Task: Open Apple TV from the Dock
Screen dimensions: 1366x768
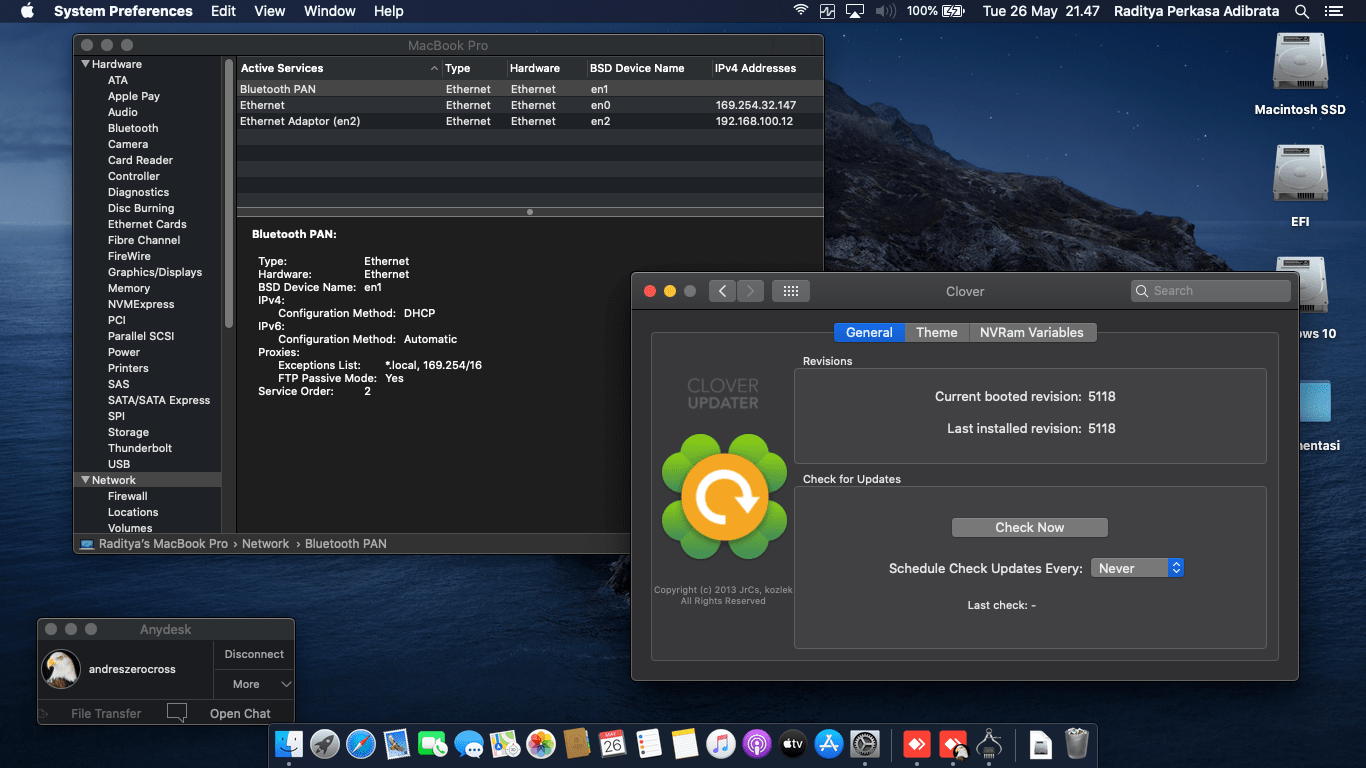Action: click(793, 744)
